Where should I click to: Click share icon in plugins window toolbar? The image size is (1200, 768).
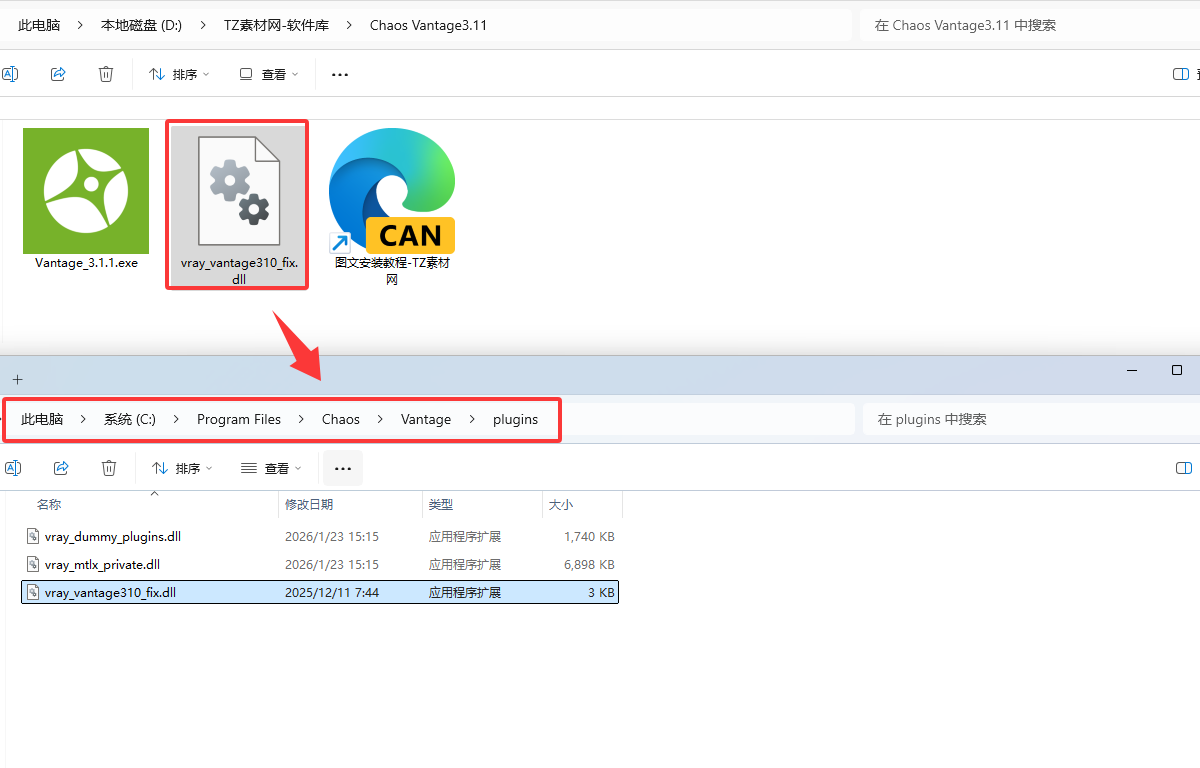tap(60, 468)
